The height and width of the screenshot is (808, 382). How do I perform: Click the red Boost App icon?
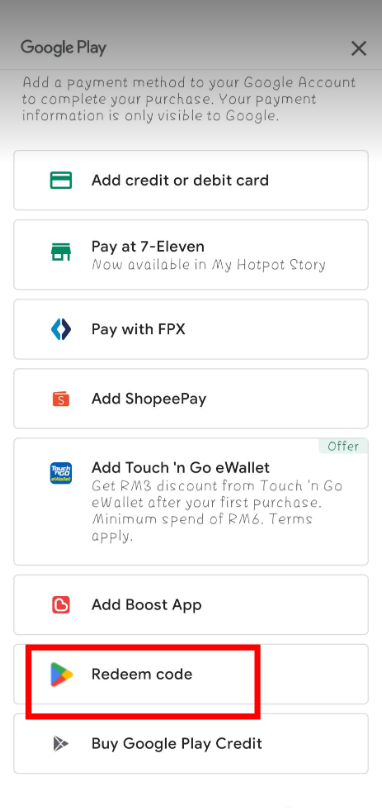point(61,605)
